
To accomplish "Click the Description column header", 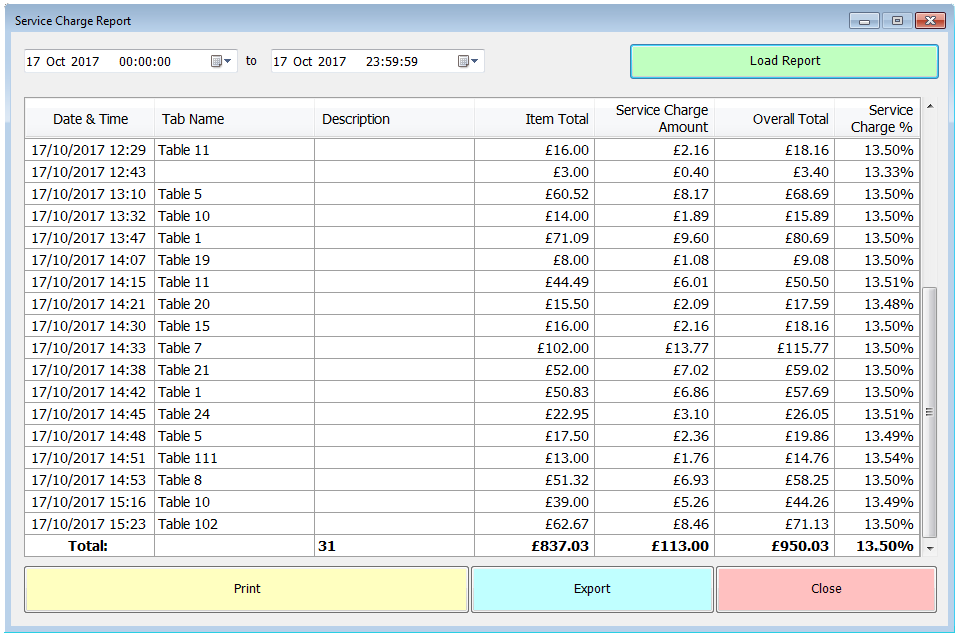I will 394,119.
